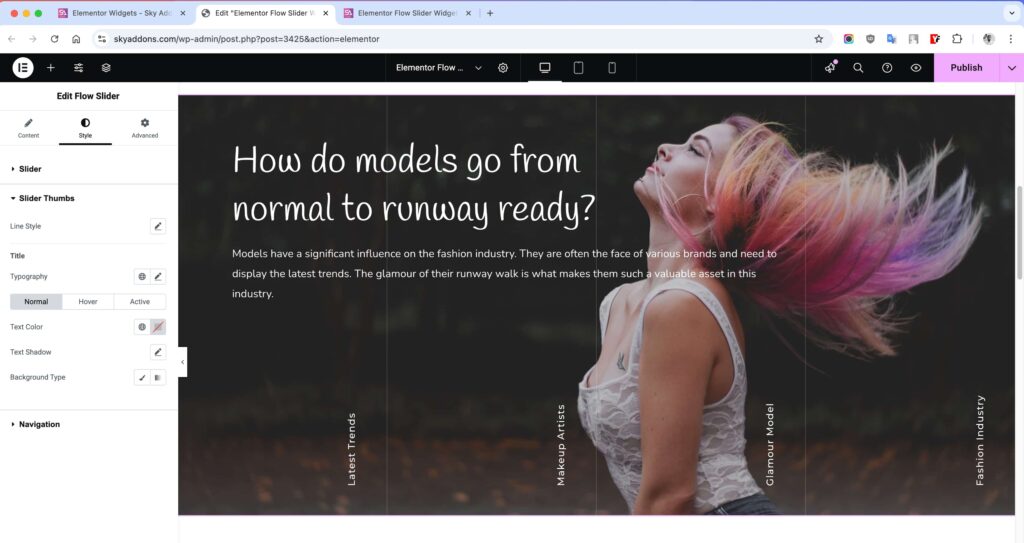
Task: Edit Line Style with pencil icon
Action: point(157,226)
